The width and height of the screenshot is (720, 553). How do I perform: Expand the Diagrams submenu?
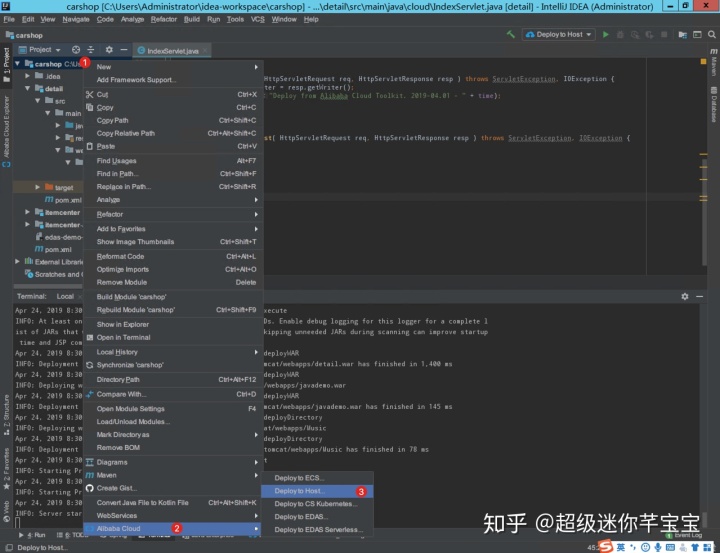[173, 462]
